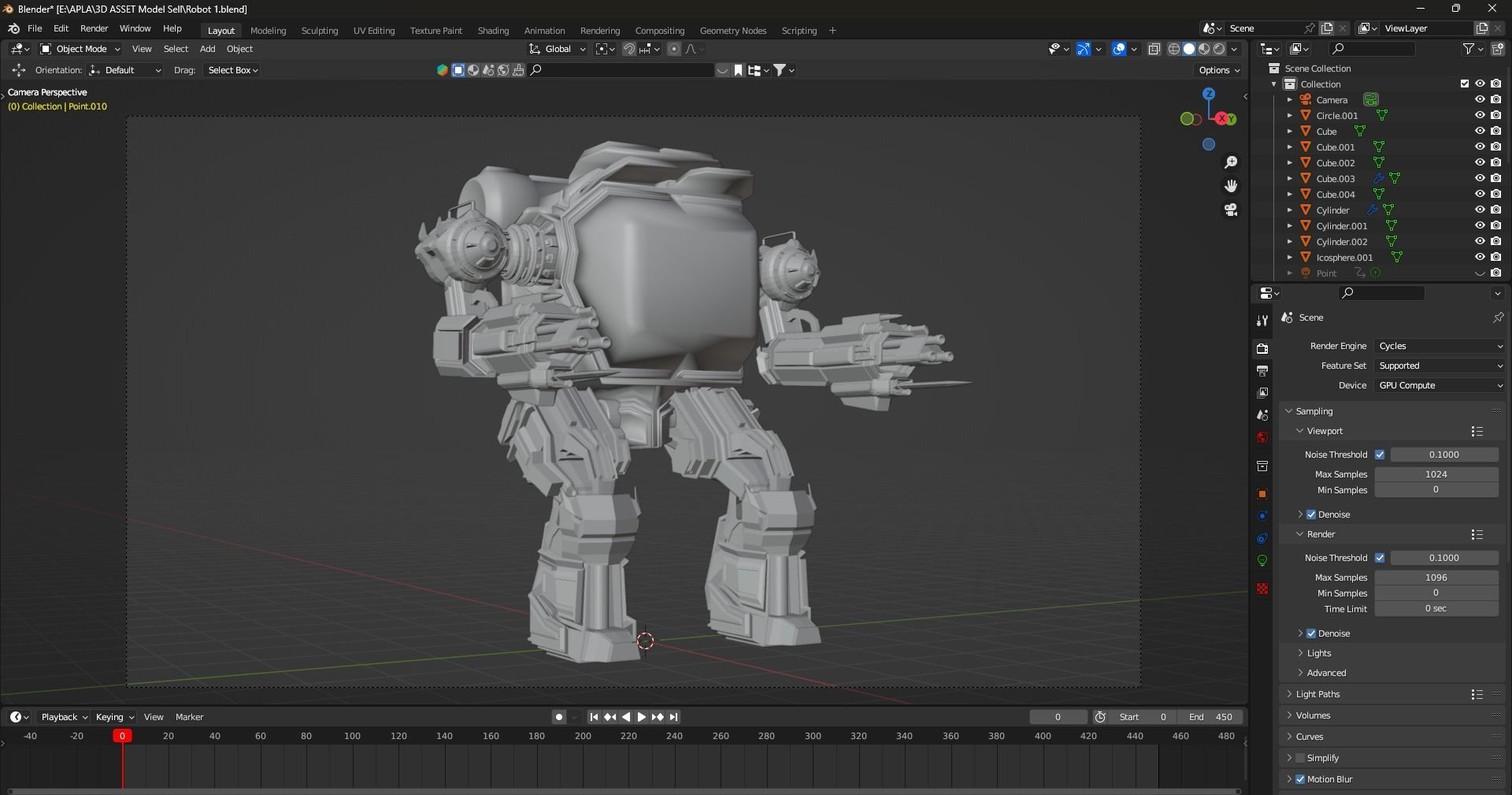1512x795 pixels.
Task: Open the View Layer properties tab icon
Action: tap(1262, 392)
